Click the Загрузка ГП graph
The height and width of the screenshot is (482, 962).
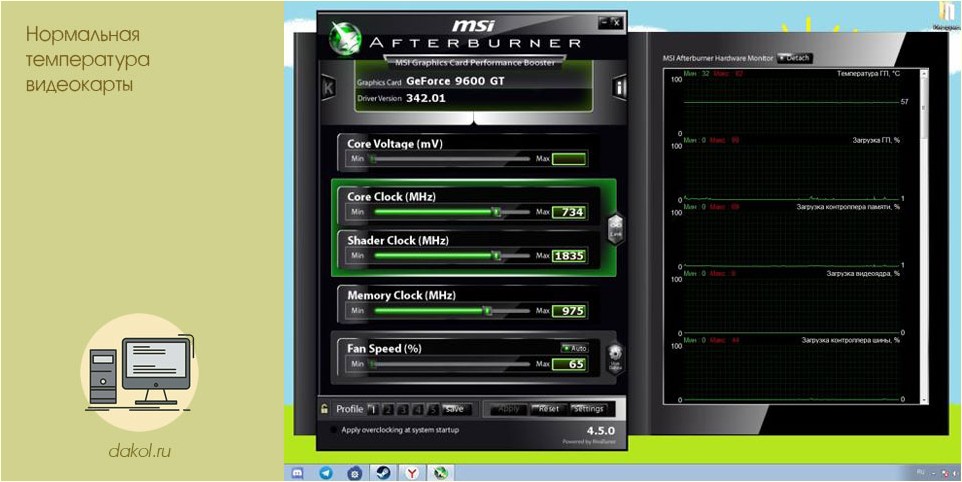coord(791,173)
